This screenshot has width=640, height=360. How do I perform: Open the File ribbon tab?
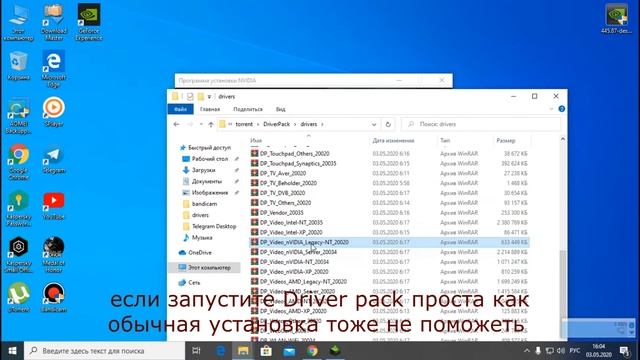180,109
